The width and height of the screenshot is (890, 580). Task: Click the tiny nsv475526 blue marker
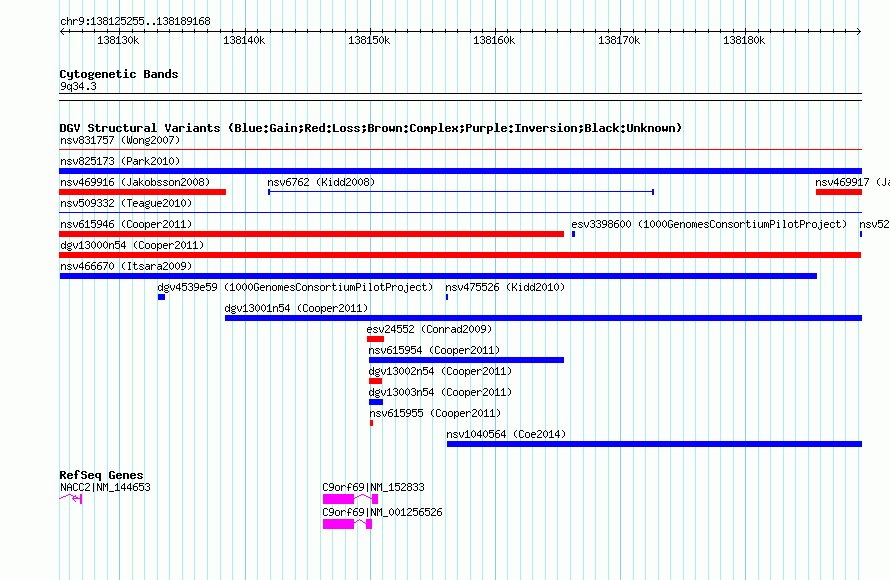coord(447,297)
